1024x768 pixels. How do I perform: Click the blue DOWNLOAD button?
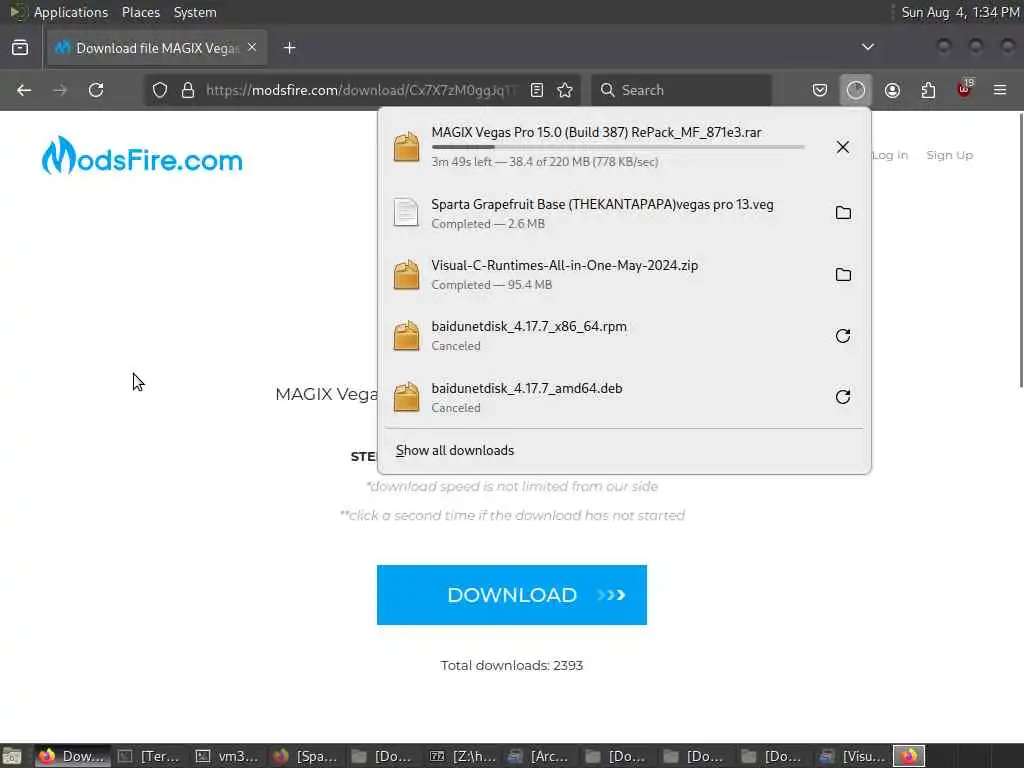pyautogui.click(x=512, y=595)
